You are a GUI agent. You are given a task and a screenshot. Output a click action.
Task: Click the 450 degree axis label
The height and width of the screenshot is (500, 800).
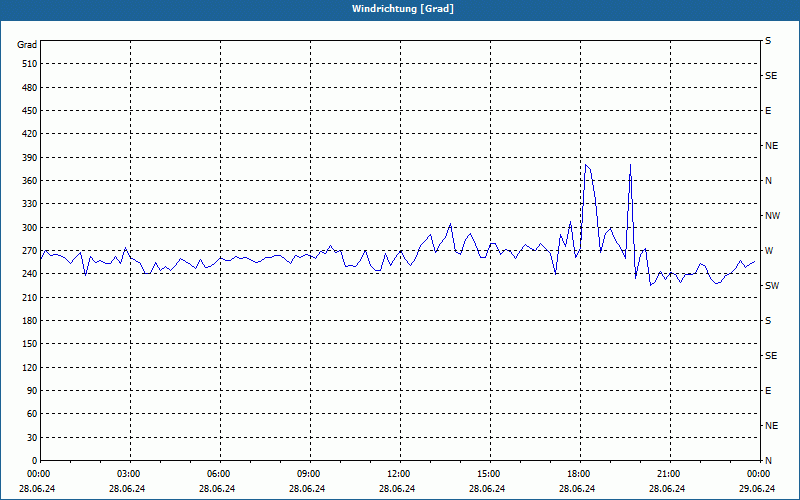point(30,111)
